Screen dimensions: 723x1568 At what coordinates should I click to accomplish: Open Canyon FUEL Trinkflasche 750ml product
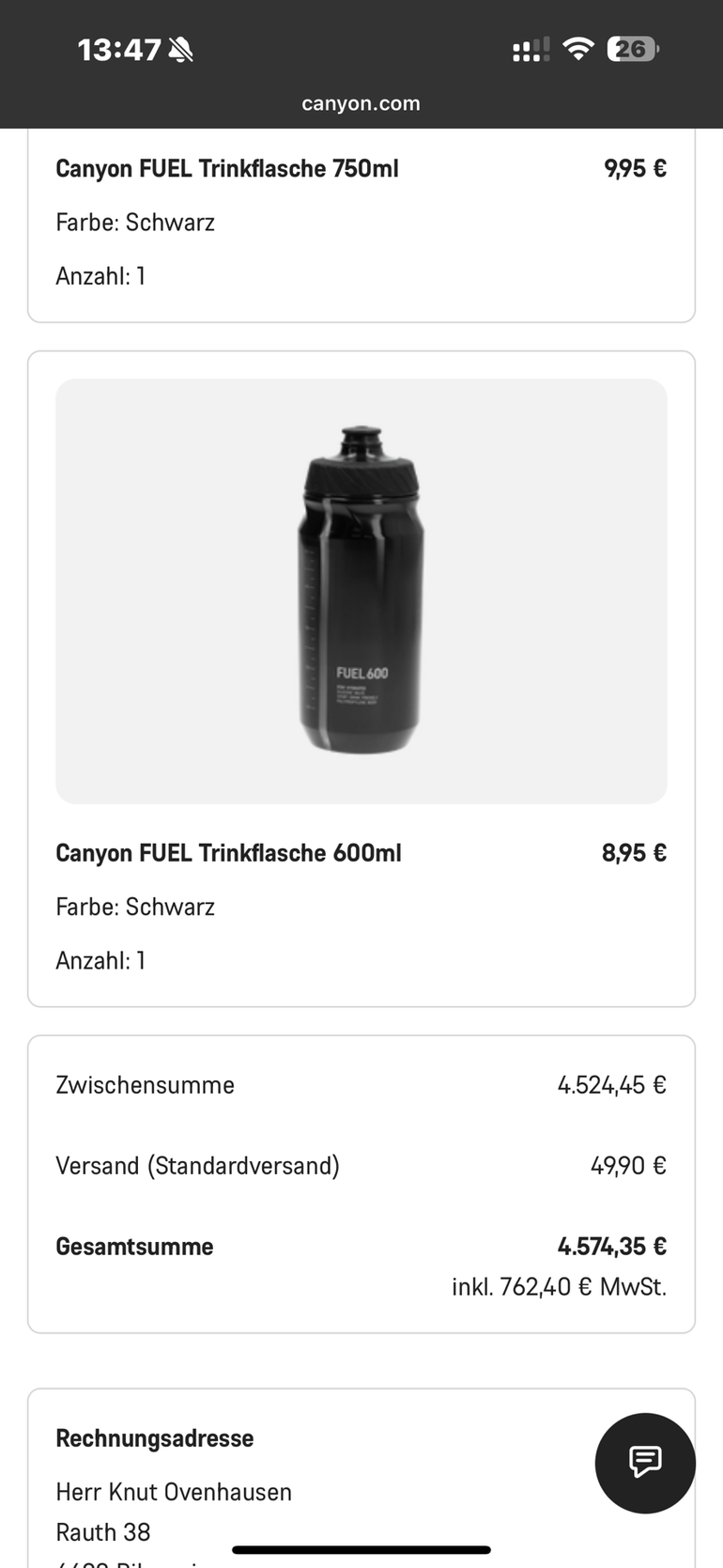(x=227, y=169)
